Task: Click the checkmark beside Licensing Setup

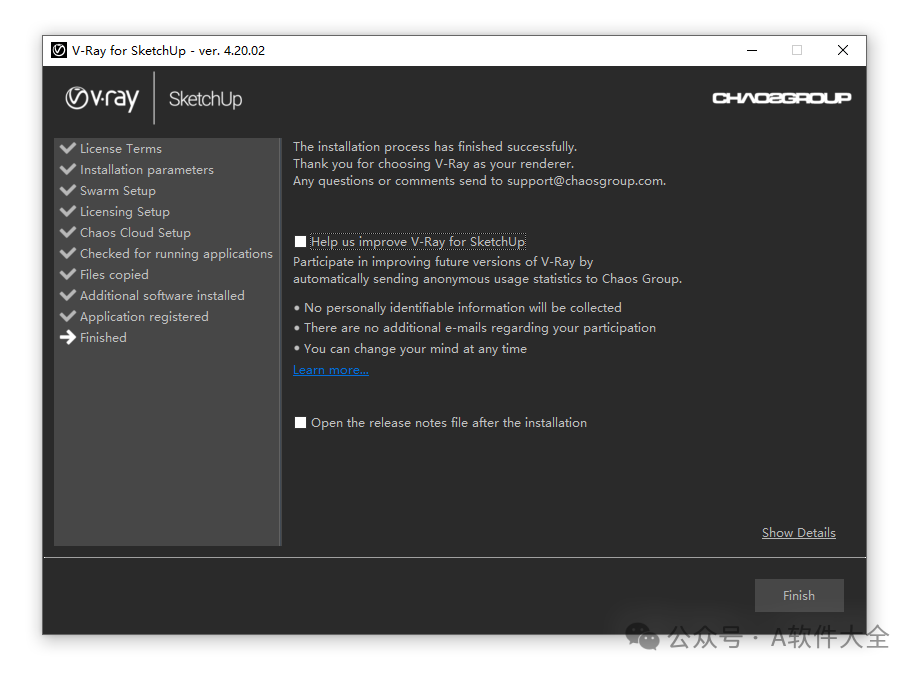Action: (x=68, y=211)
